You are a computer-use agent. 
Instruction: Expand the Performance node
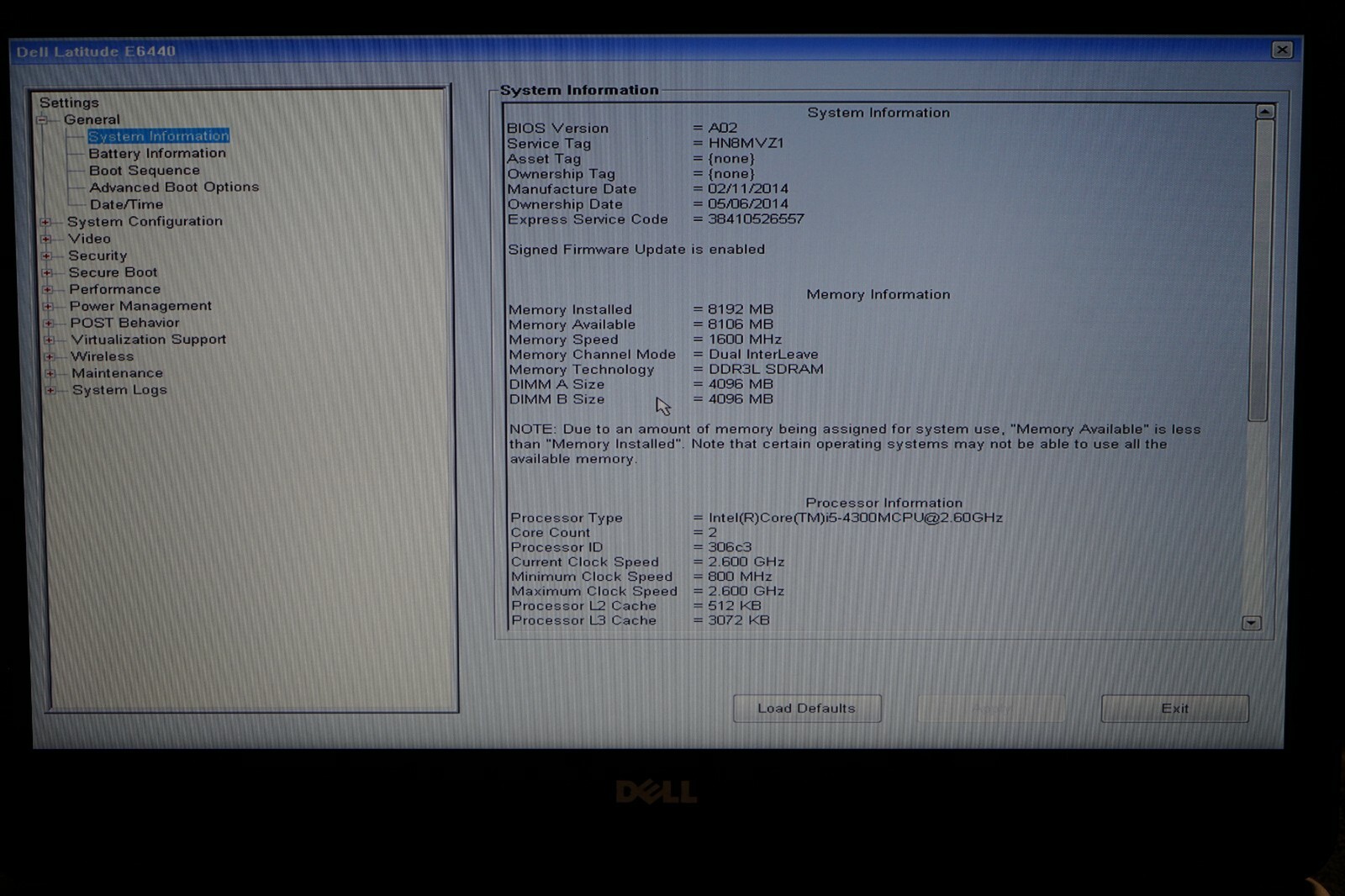(x=47, y=289)
